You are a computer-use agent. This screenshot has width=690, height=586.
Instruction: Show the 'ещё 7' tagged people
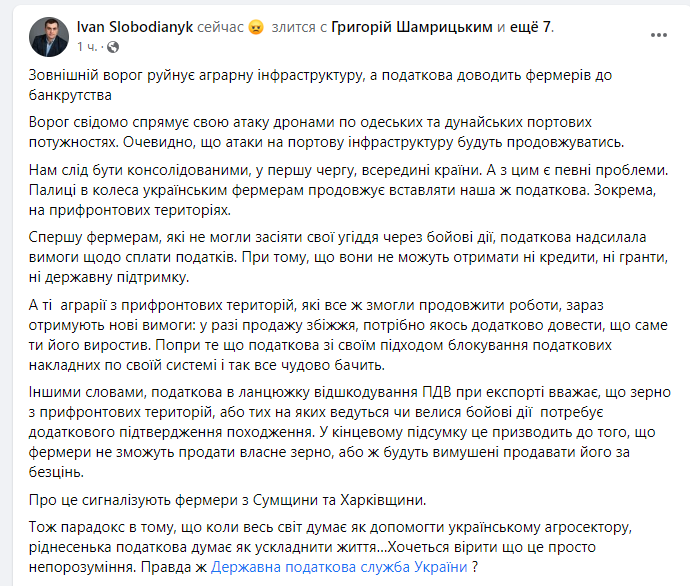(x=530, y=27)
